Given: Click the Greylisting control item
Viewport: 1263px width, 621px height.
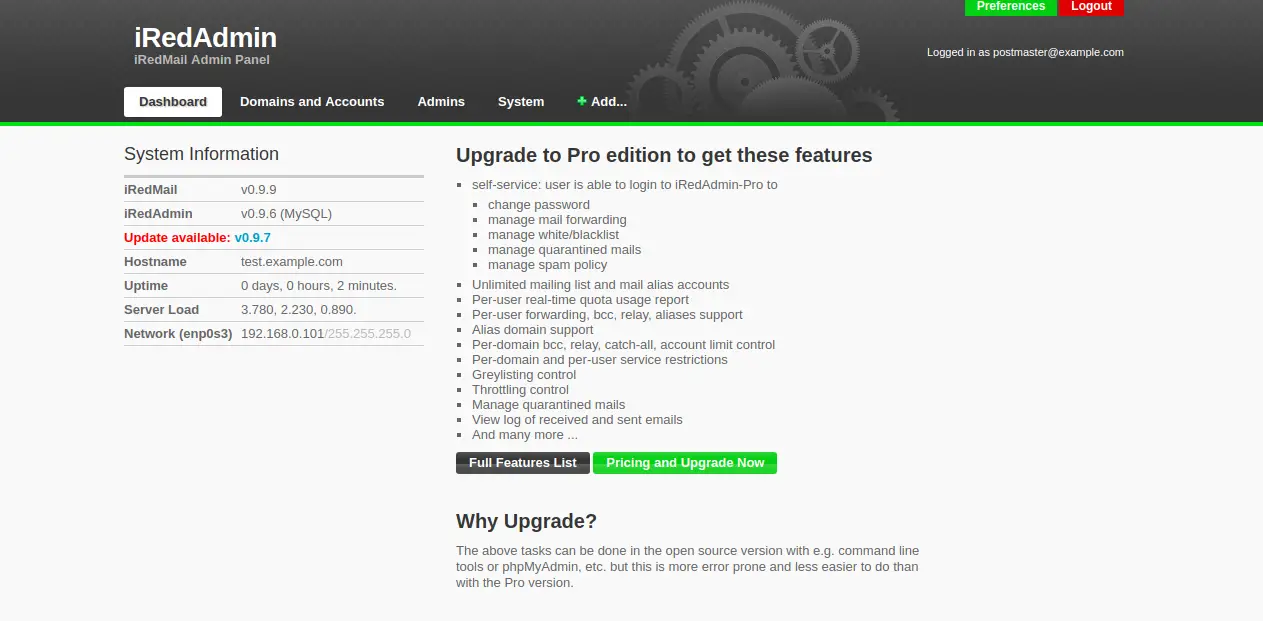Looking at the screenshot, I should (524, 375).
